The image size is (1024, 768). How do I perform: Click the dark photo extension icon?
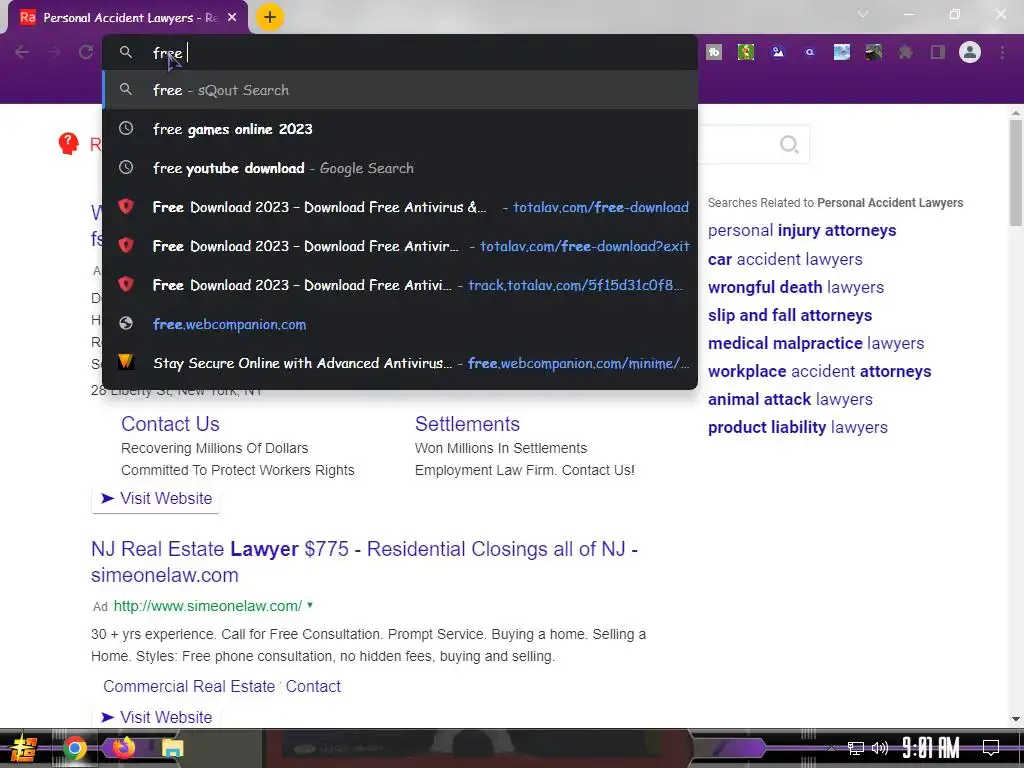(x=874, y=52)
